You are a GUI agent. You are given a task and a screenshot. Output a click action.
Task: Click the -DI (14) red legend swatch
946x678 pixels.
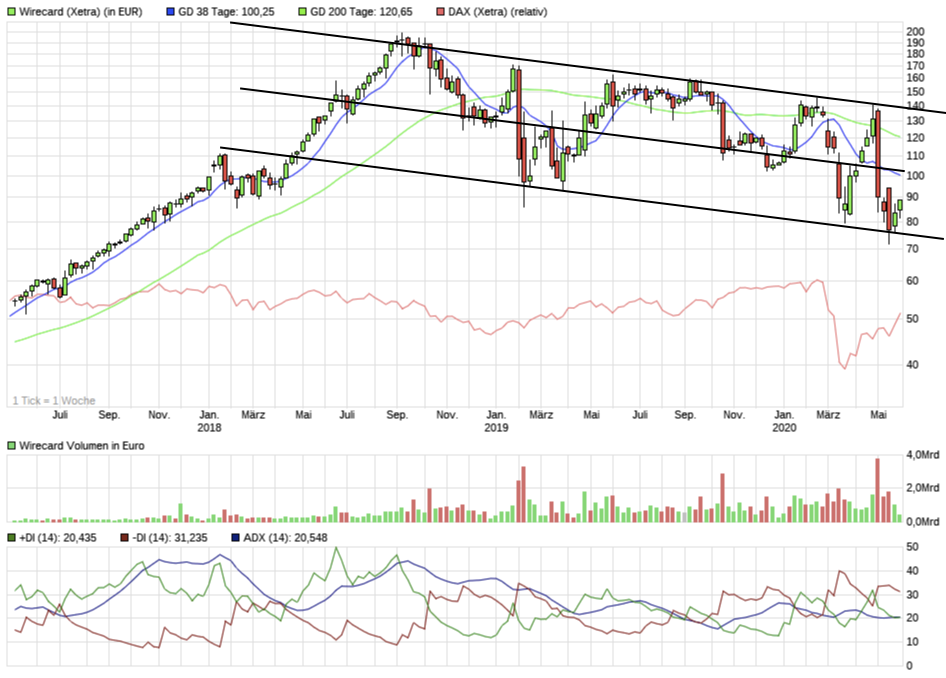point(124,537)
